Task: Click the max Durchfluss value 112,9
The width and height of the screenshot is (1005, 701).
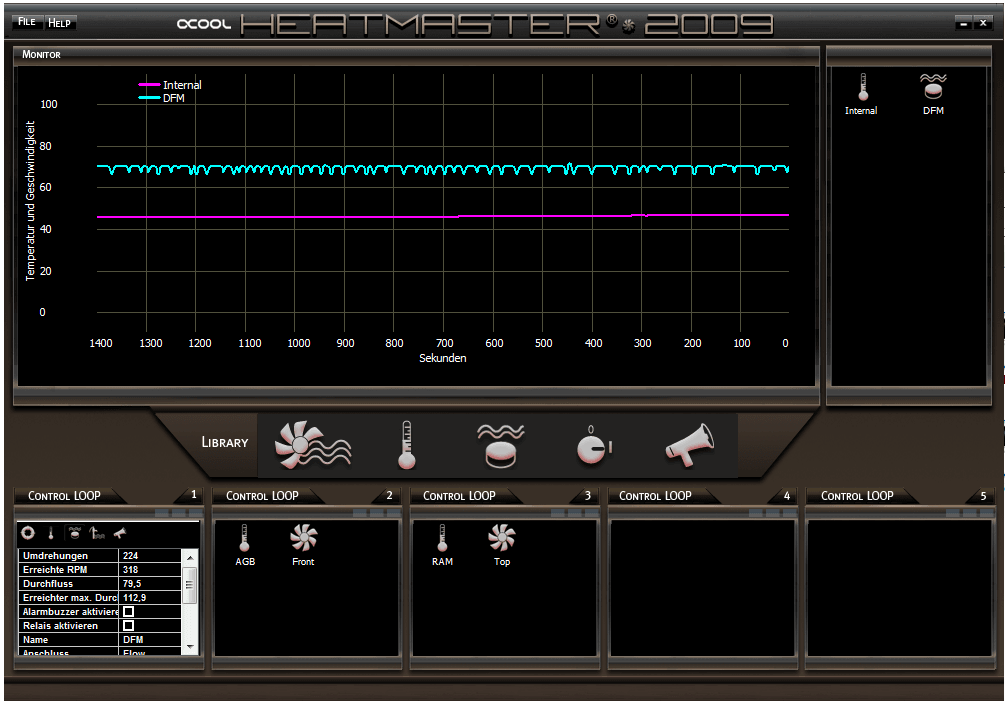Action: [150, 598]
